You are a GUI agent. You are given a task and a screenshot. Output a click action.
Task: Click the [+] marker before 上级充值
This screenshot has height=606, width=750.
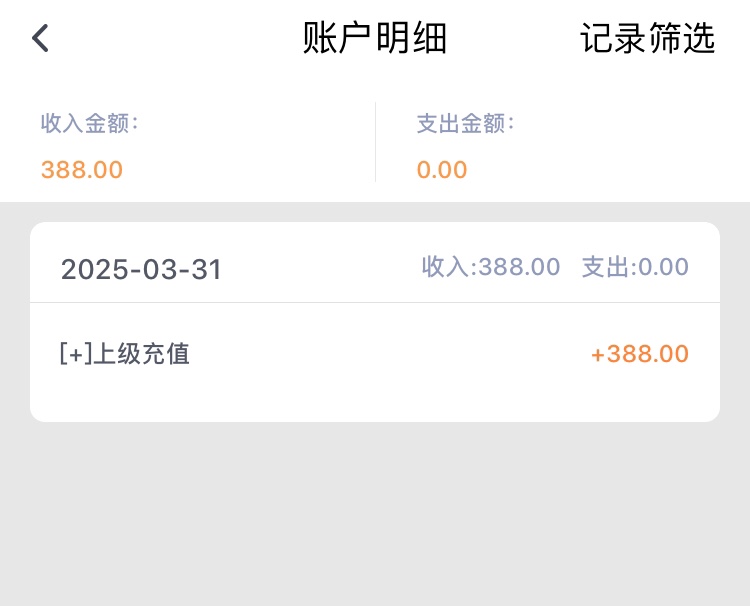point(76,354)
